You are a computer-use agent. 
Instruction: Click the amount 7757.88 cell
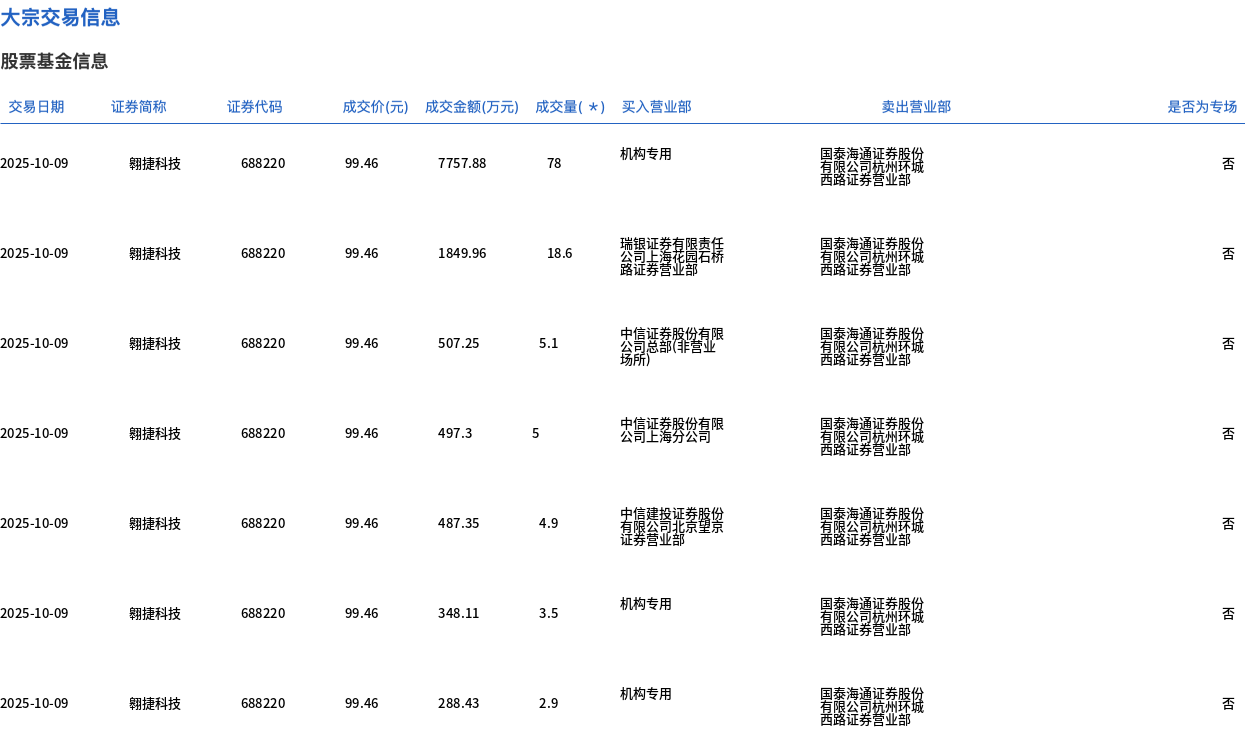[x=462, y=163]
